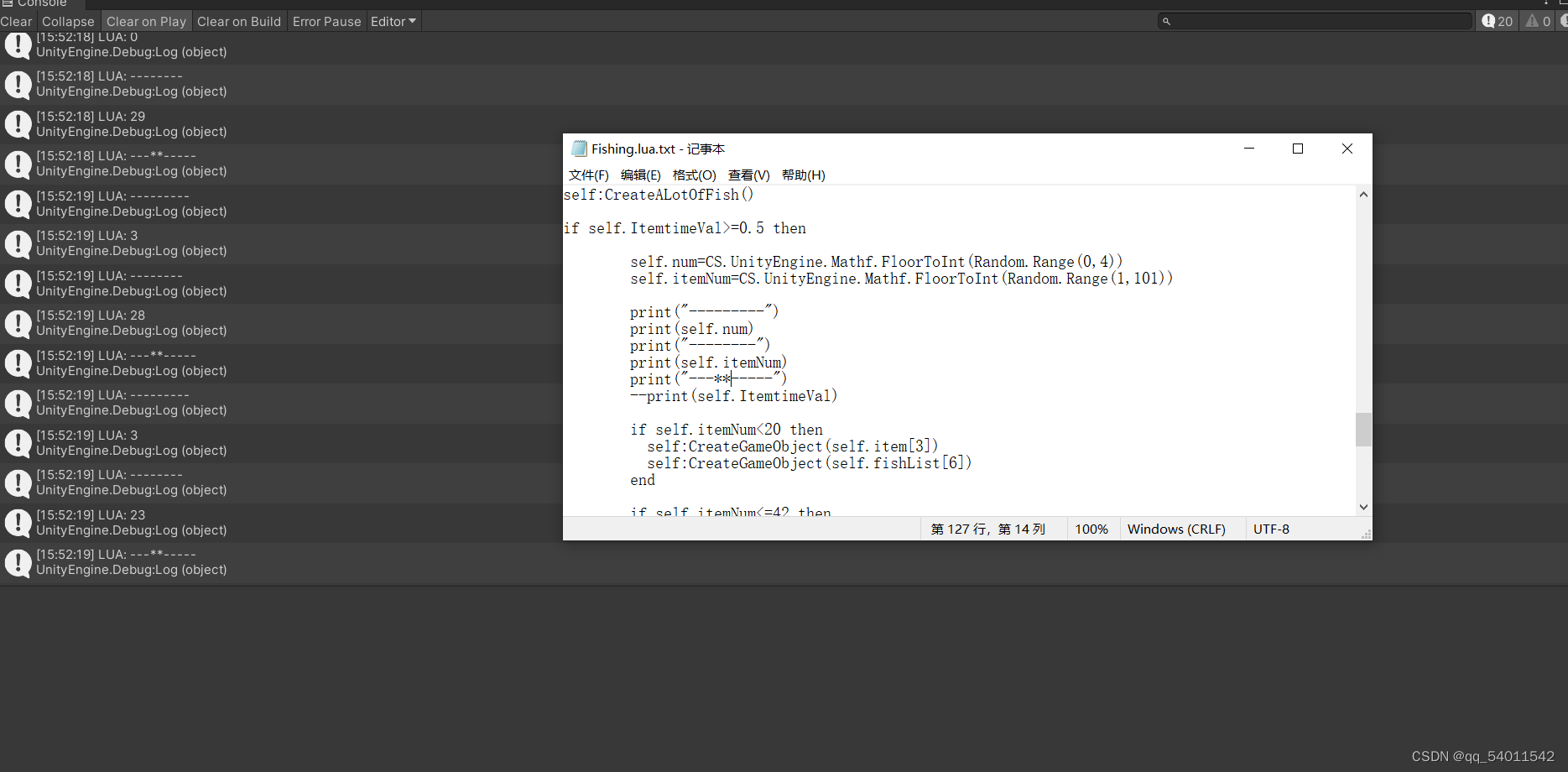Open the 帮助(H) menu in Notepad
The width and height of the screenshot is (1568, 772).
[803, 175]
